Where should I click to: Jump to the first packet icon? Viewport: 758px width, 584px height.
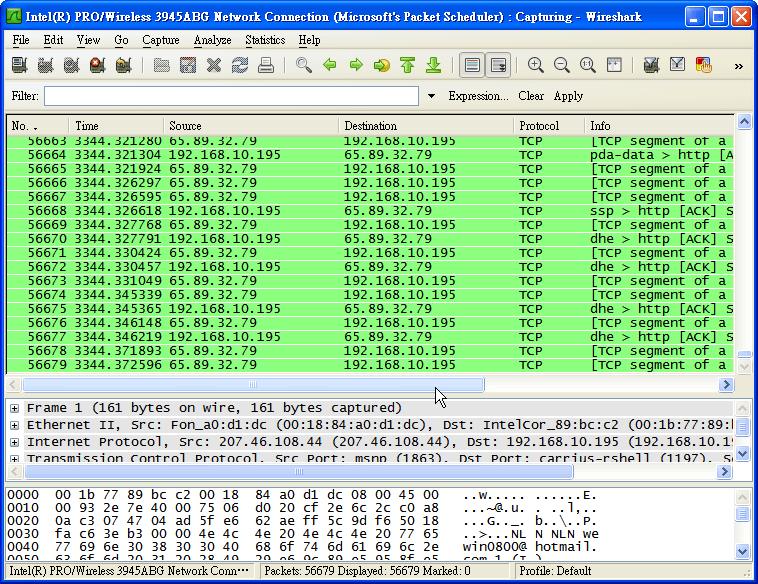pyautogui.click(x=408, y=65)
